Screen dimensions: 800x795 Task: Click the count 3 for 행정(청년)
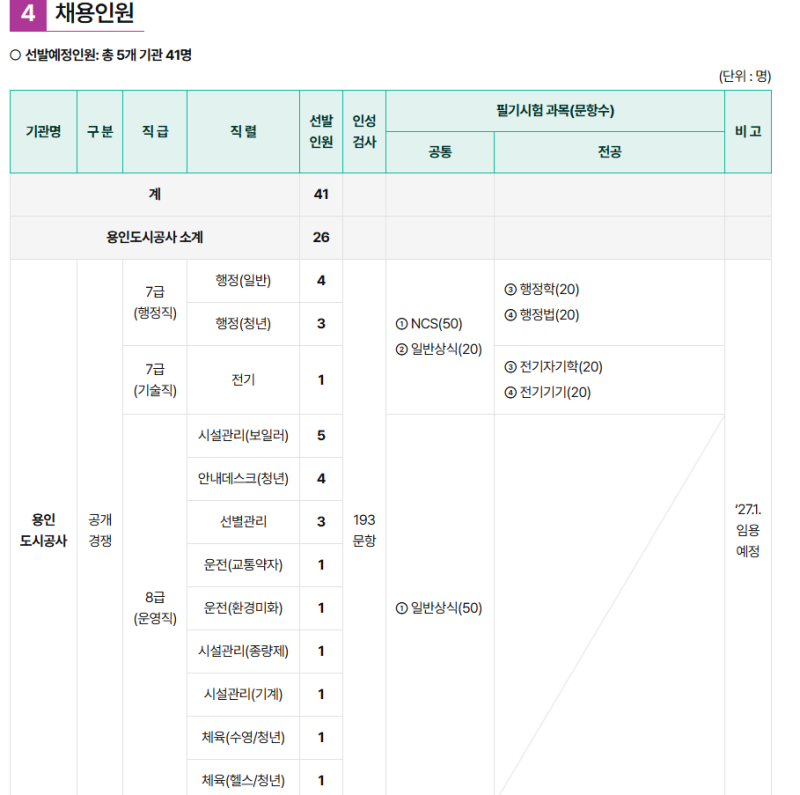tap(321, 324)
